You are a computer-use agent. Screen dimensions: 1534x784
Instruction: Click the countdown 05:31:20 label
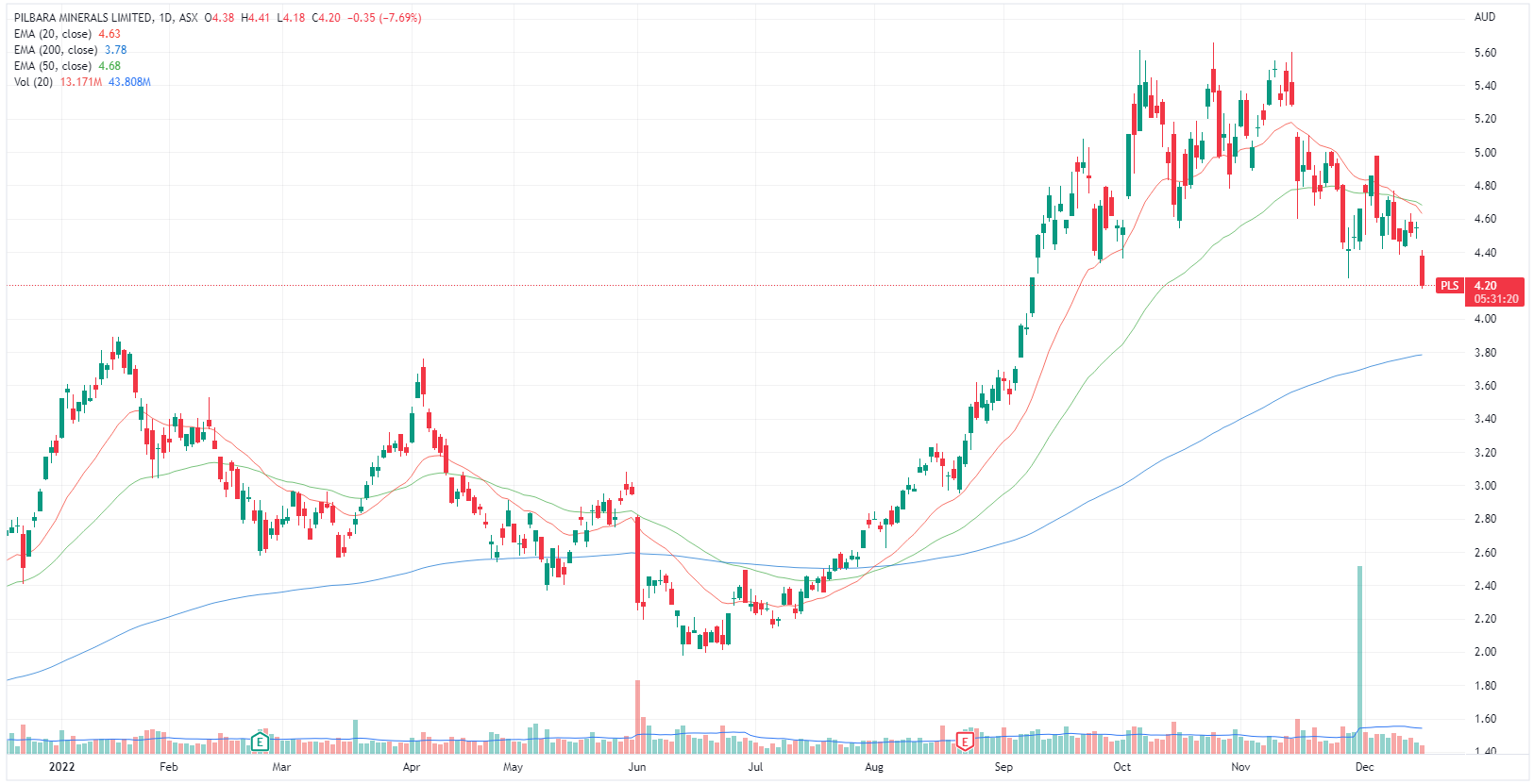coord(1496,299)
